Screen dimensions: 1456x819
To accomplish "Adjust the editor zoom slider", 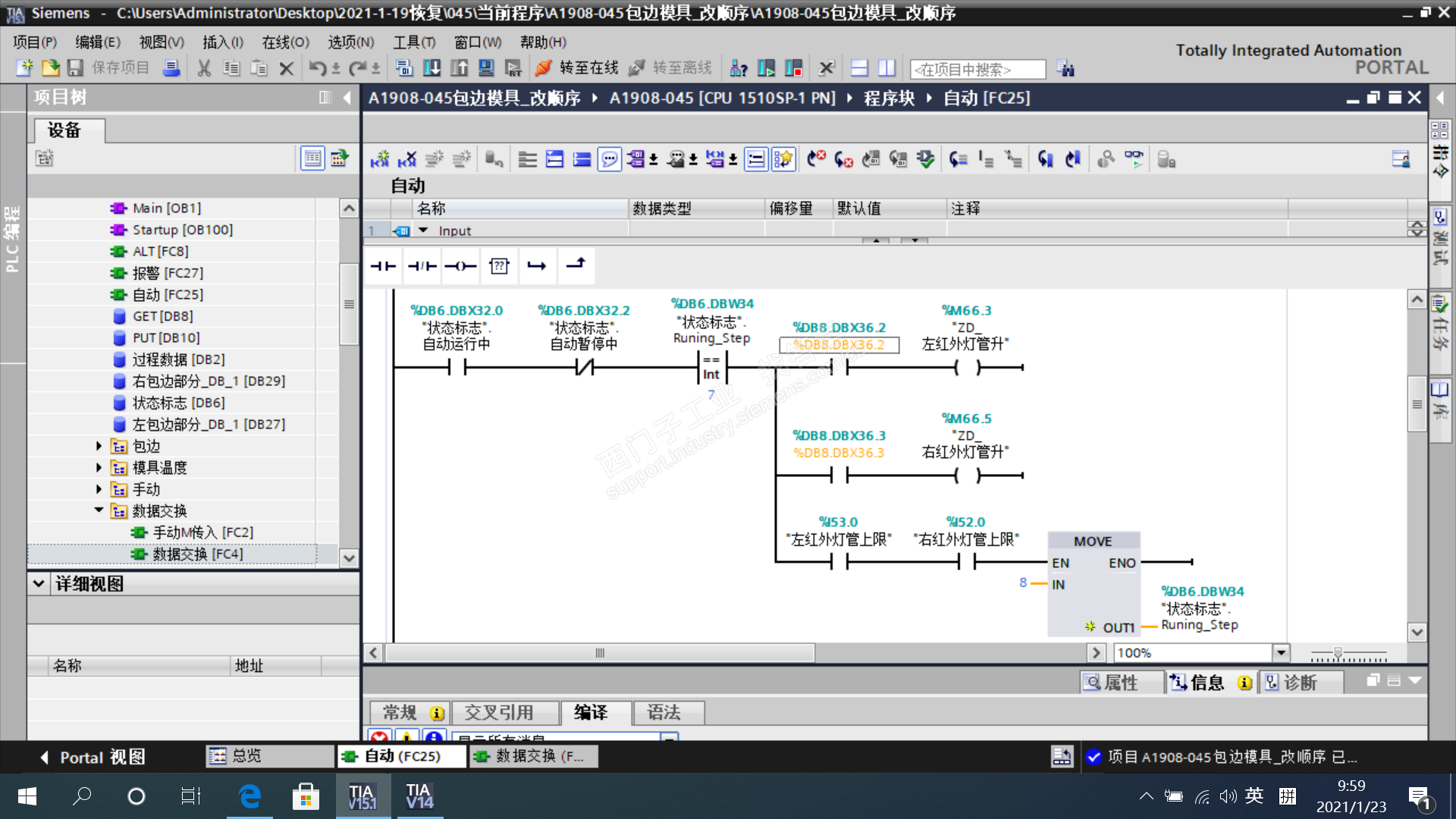I will 1338,653.
